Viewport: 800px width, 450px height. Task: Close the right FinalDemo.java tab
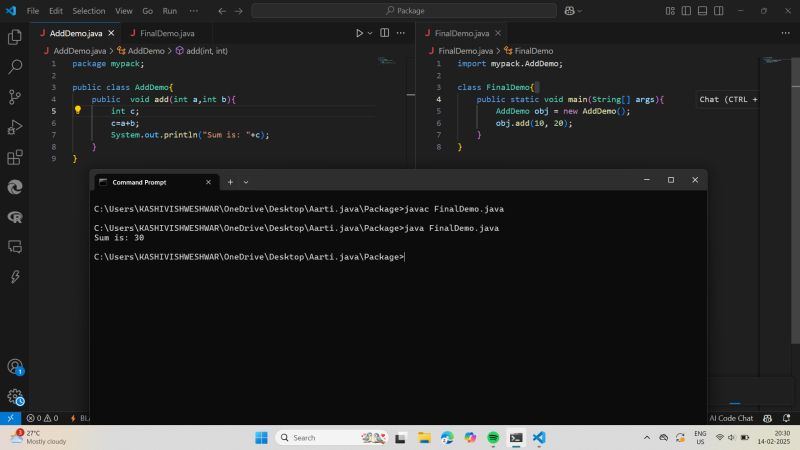498,33
